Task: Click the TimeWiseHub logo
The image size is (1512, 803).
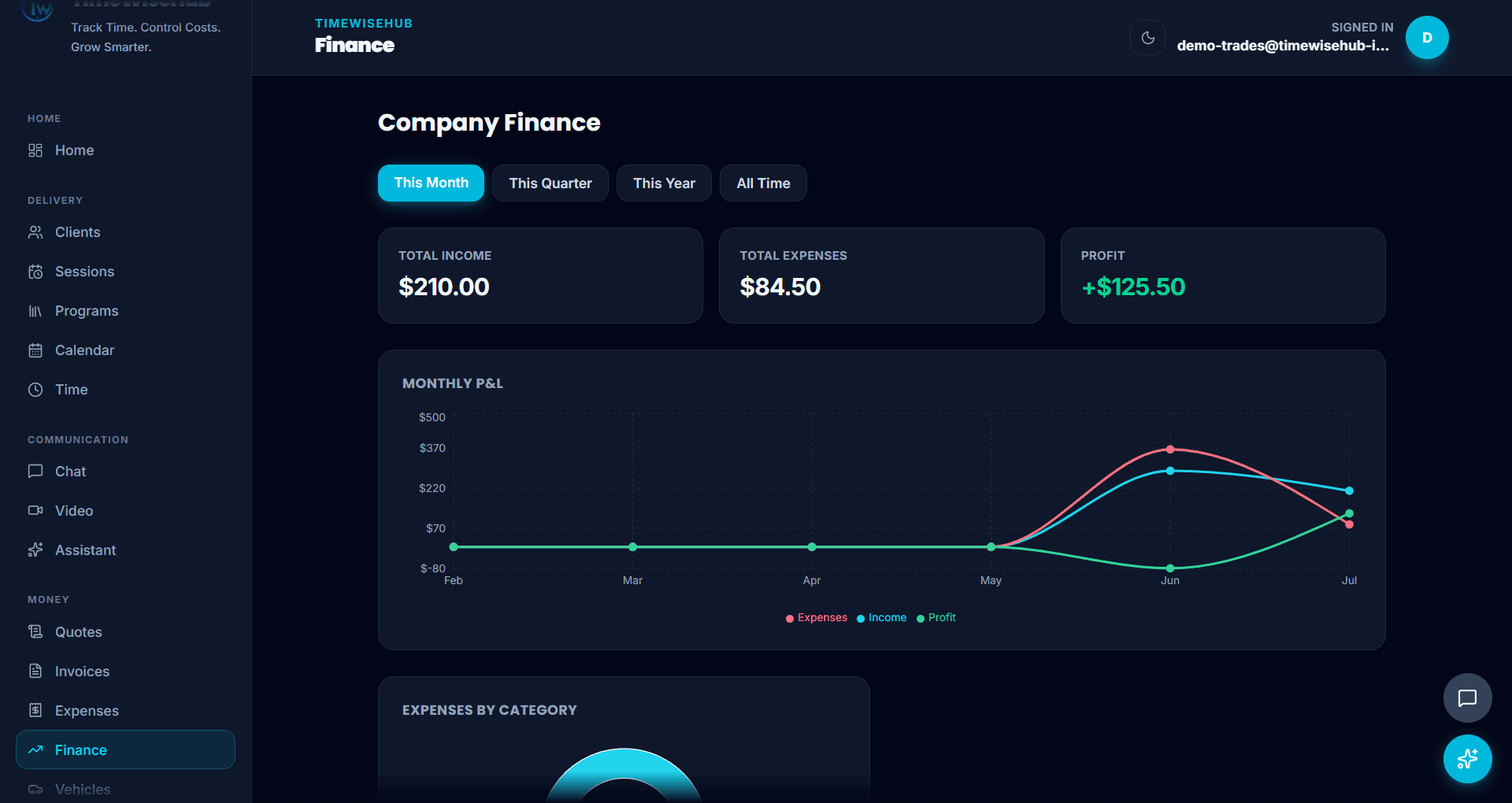Action: tap(37, 10)
